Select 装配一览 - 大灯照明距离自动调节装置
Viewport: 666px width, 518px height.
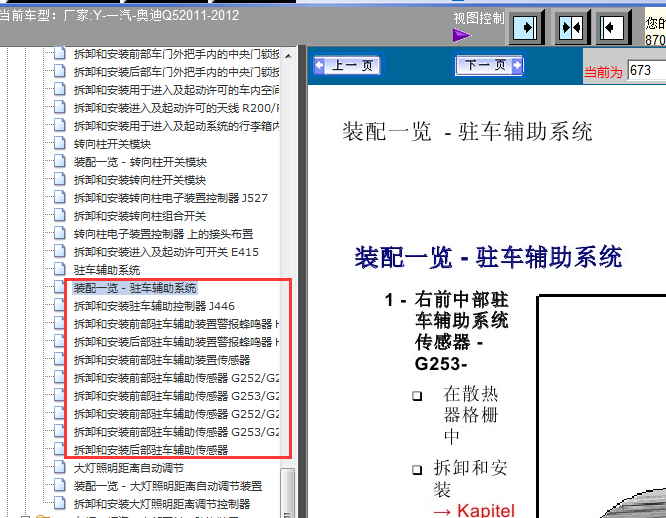tap(168, 486)
